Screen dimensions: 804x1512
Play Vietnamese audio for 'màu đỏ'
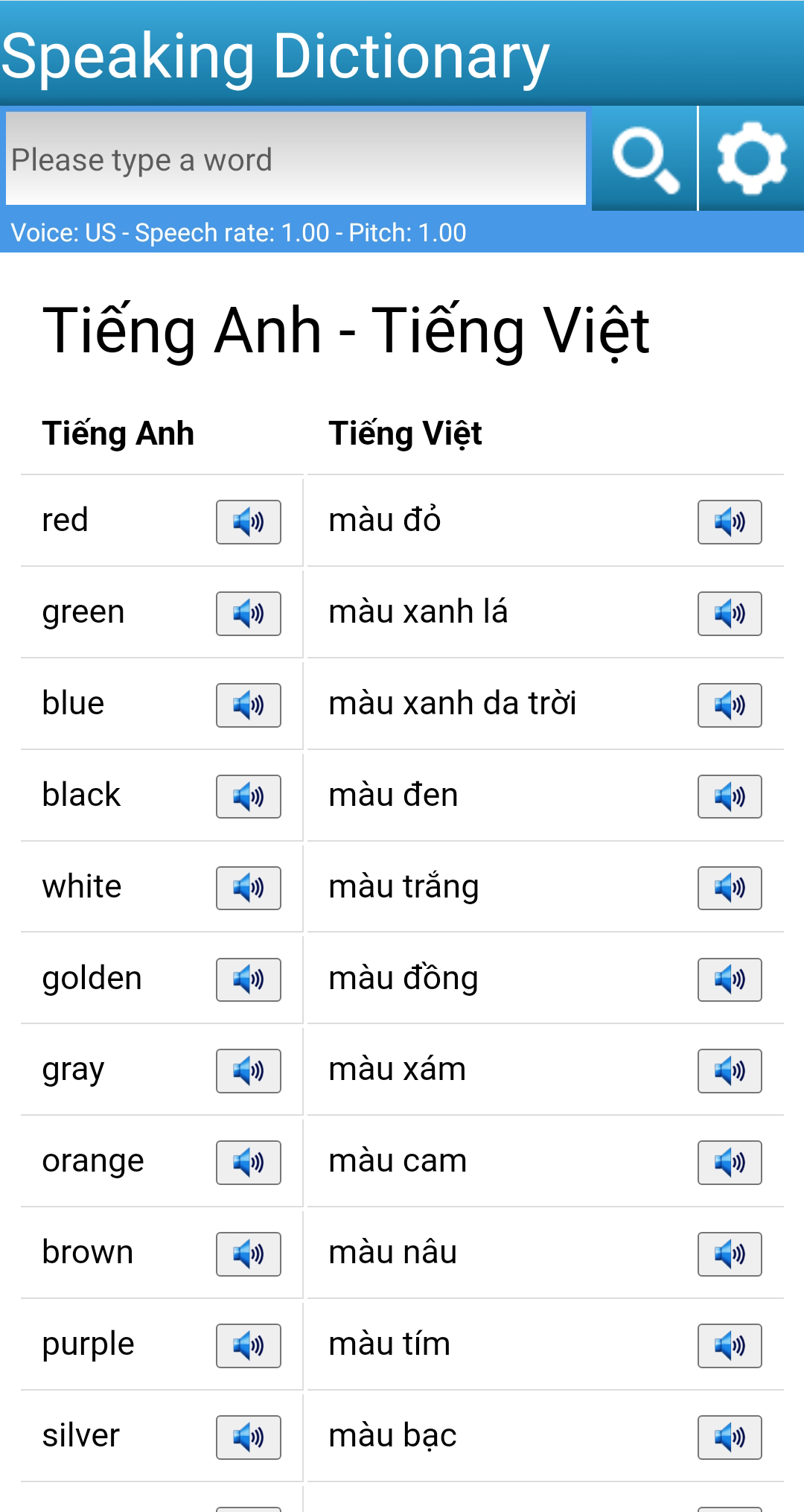pos(730,522)
